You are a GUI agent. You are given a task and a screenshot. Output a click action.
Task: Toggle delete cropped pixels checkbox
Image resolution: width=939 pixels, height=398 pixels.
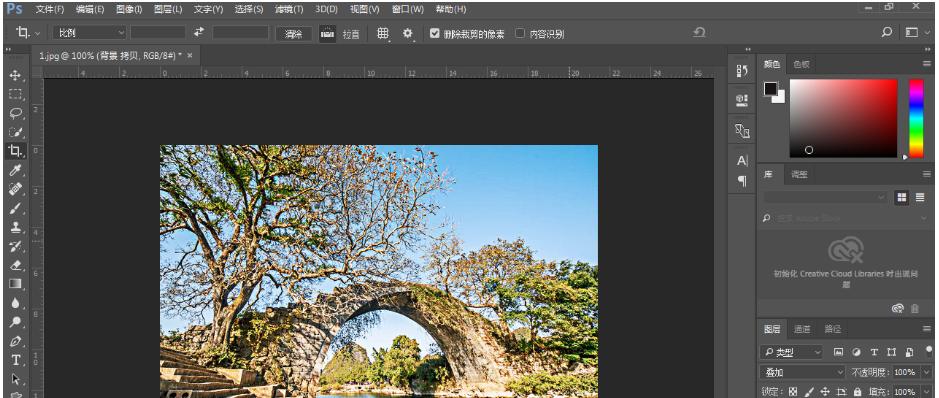[435, 34]
